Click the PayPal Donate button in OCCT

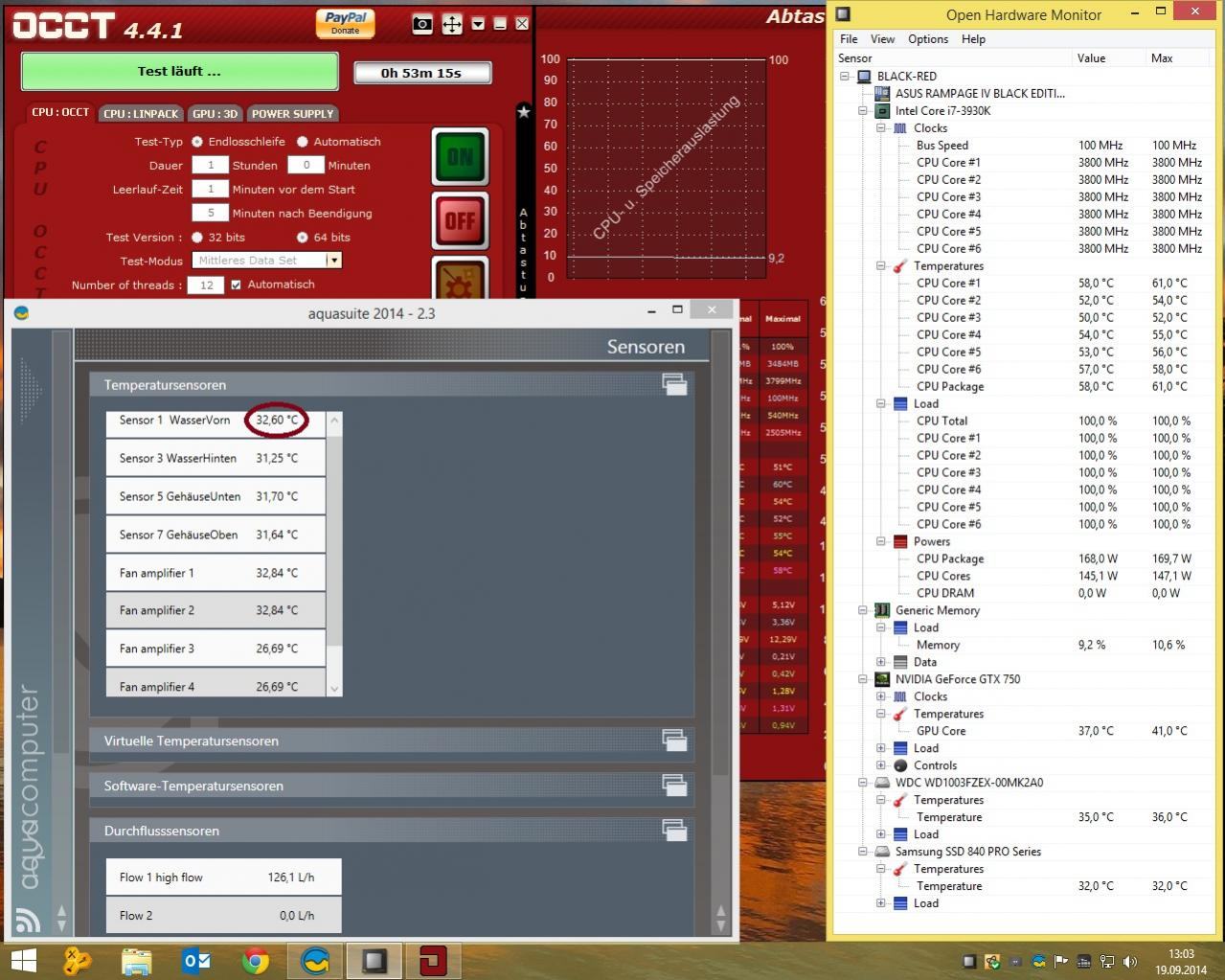click(x=345, y=23)
